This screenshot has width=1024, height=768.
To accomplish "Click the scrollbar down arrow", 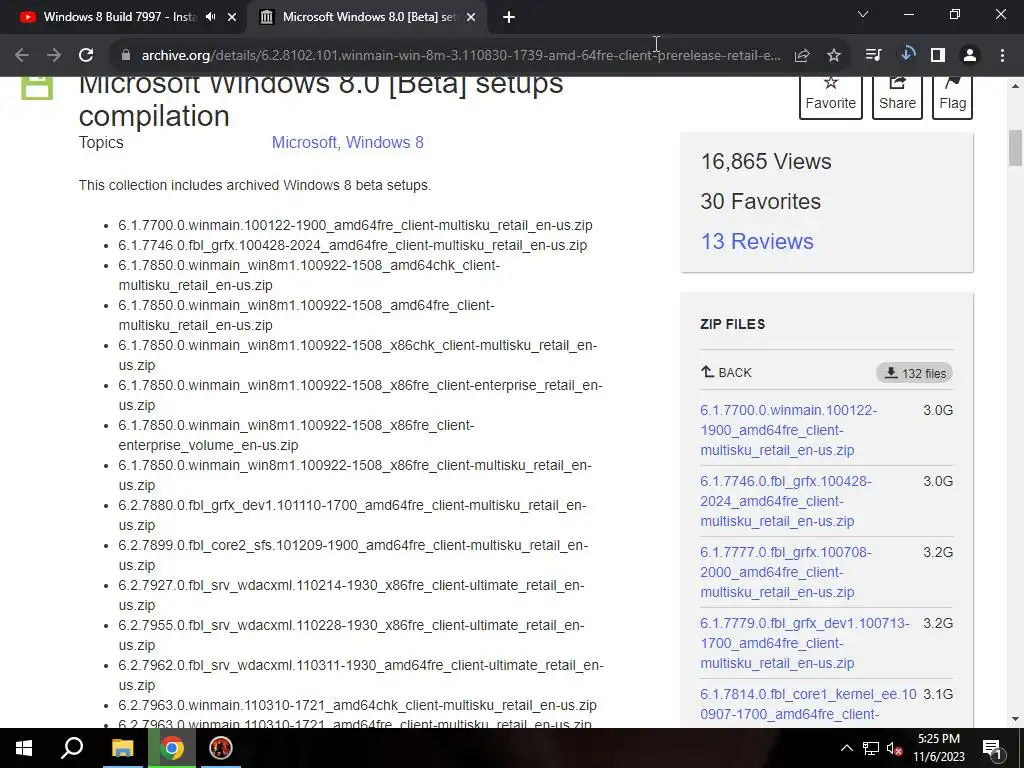I will click(x=1016, y=720).
